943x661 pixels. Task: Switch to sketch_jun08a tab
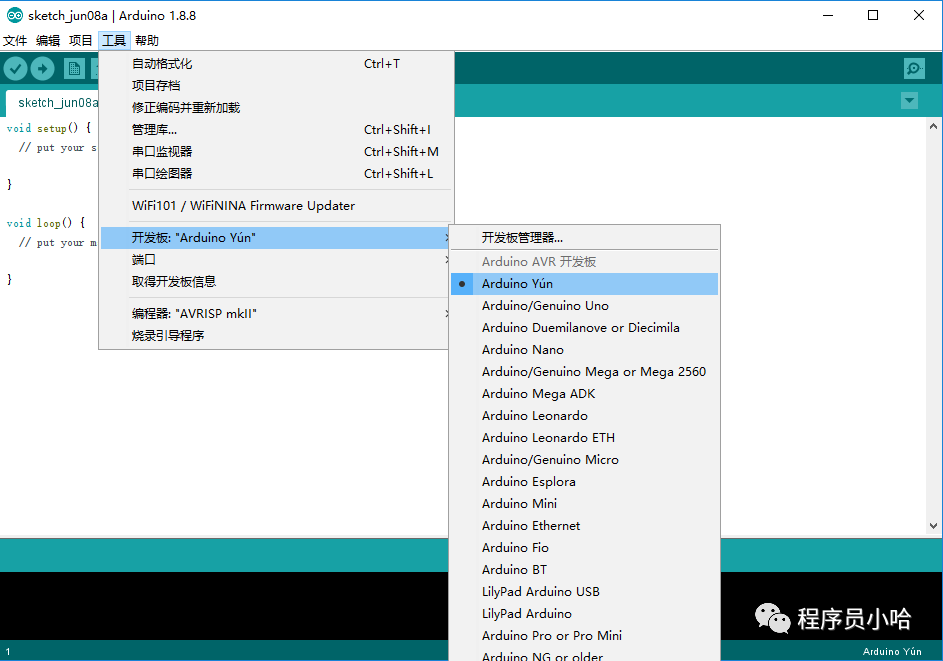[x=55, y=103]
